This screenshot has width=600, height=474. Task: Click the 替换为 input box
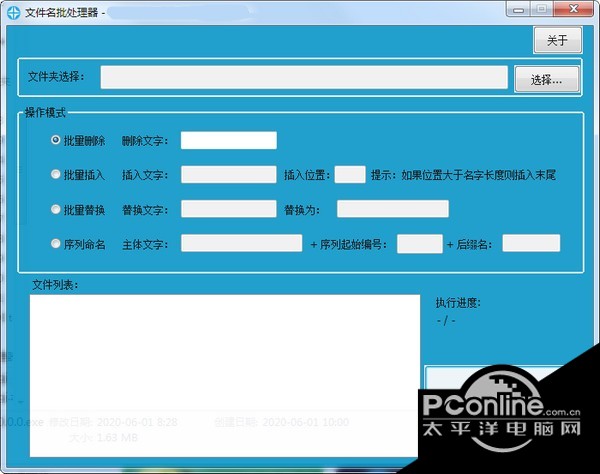[393, 209]
